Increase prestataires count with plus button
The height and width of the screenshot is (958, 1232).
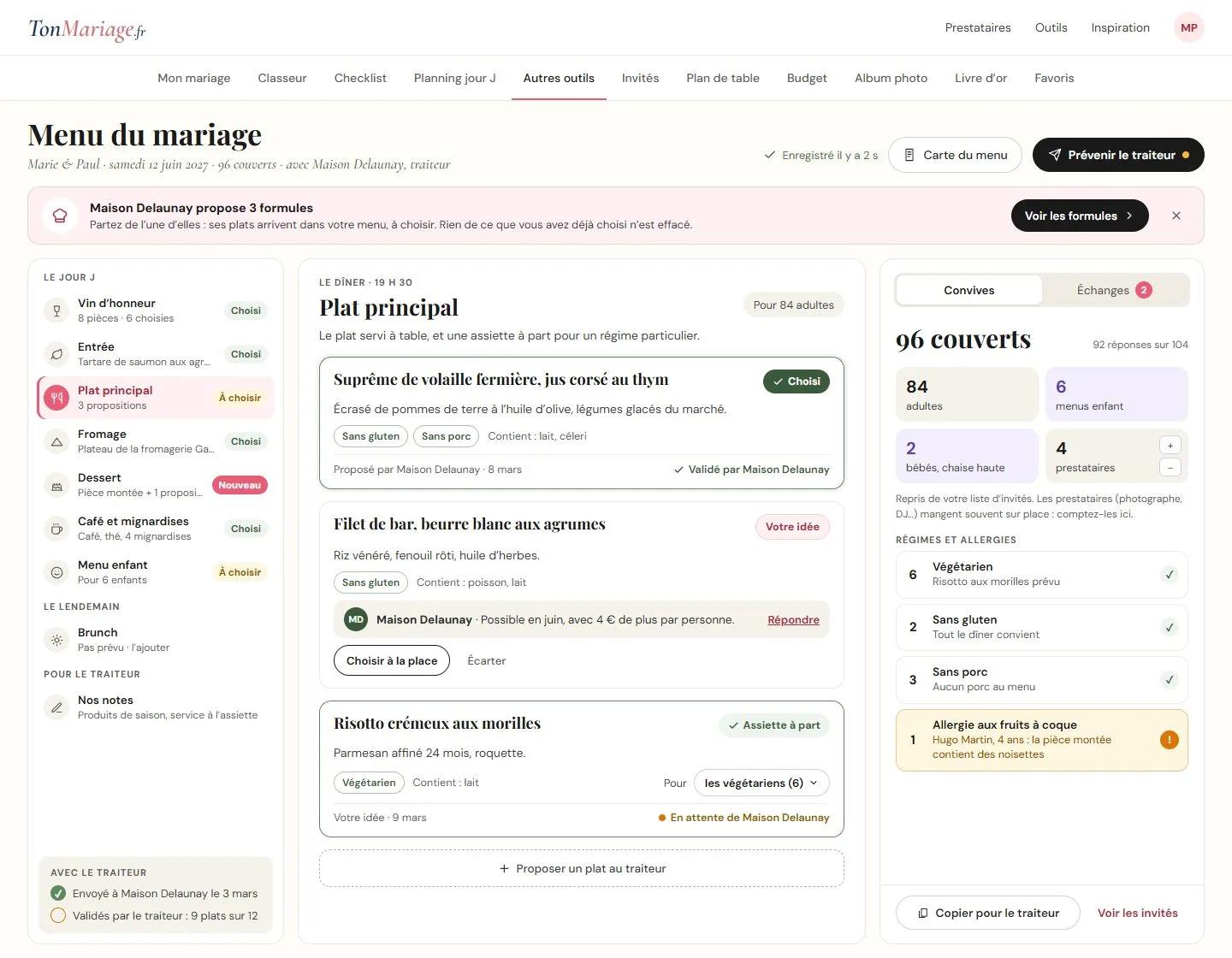pyautogui.click(x=1170, y=446)
